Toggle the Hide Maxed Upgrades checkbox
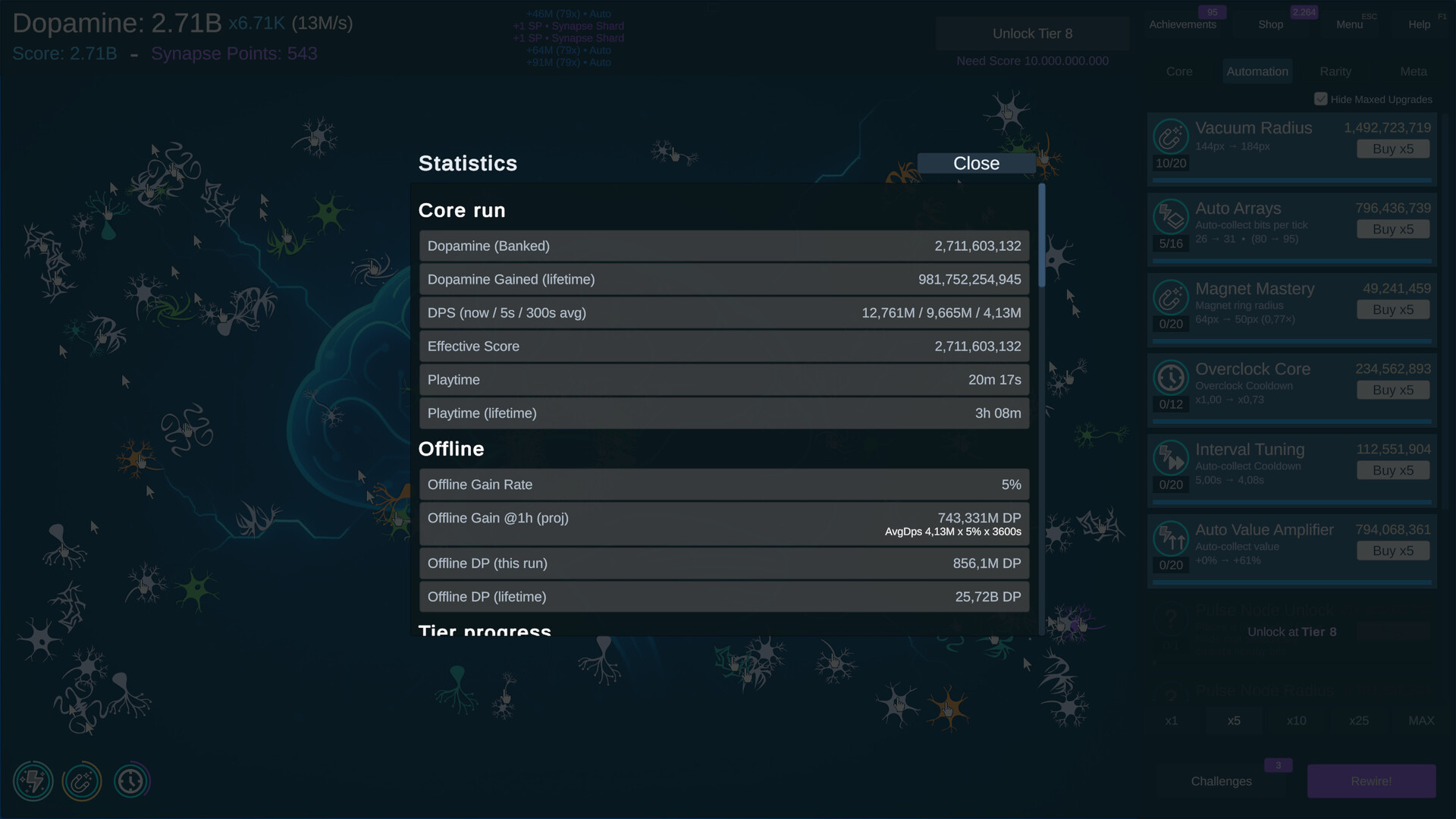Image resolution: width=1456 pixels, height=819 pixels. (1321, 99)
